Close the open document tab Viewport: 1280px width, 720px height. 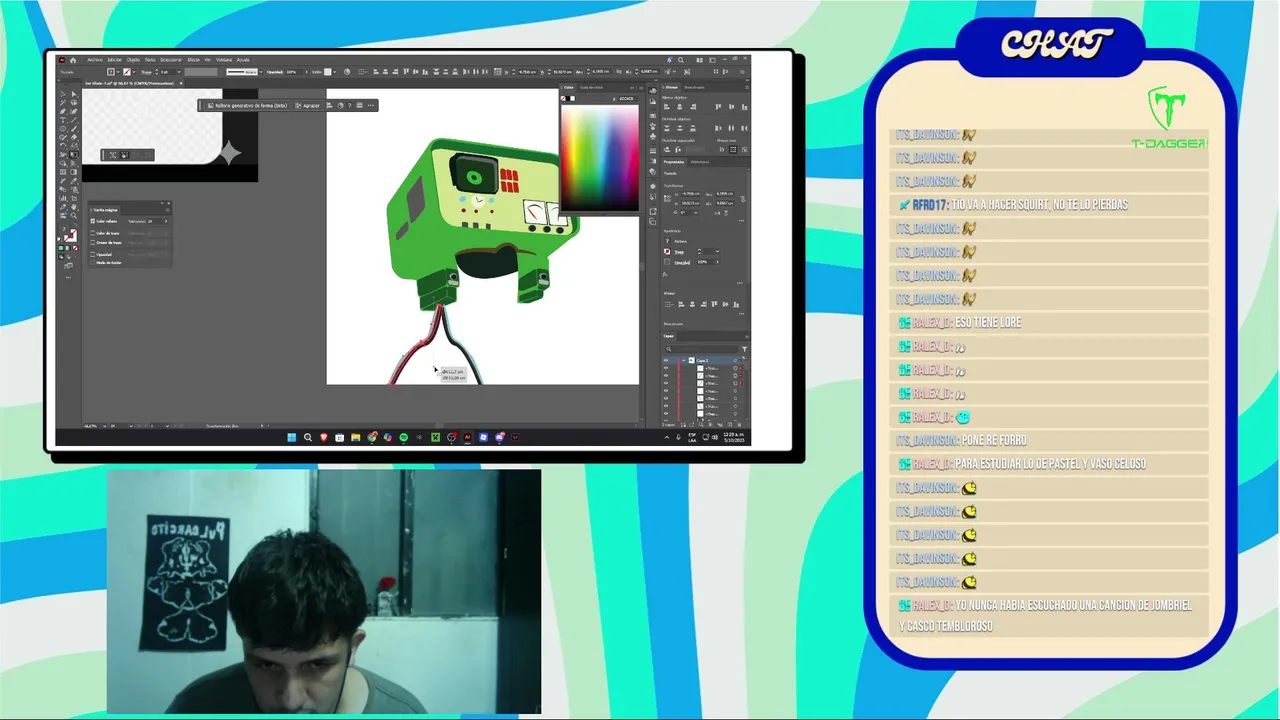[x=181, y=83]
